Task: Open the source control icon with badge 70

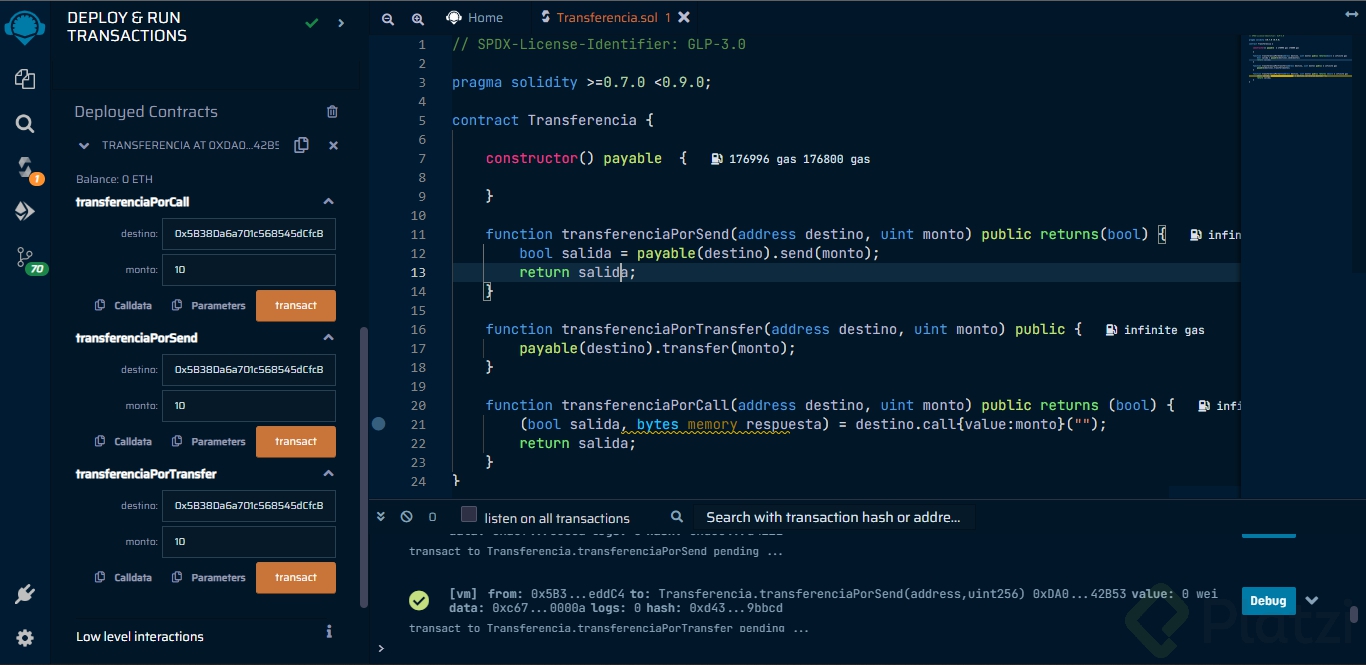Action: pos(26,259)
